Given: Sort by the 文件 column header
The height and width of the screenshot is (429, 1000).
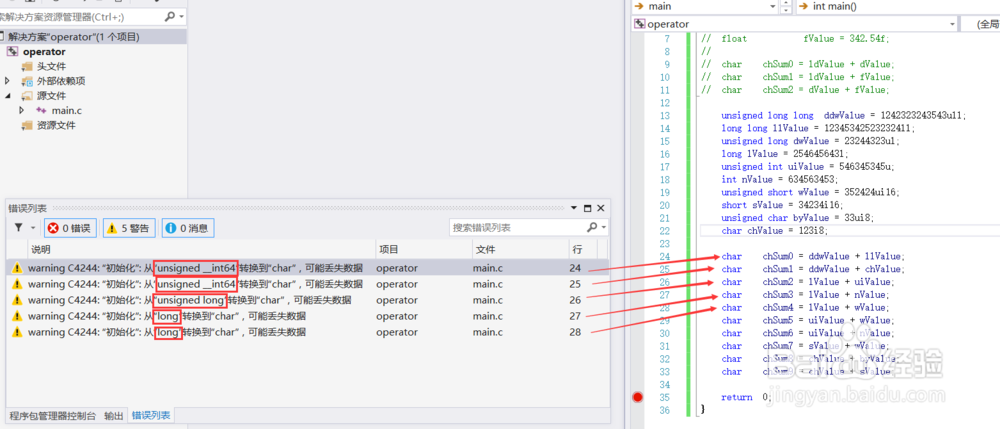Looking at the screenshot, I should (x=520, y=249).
